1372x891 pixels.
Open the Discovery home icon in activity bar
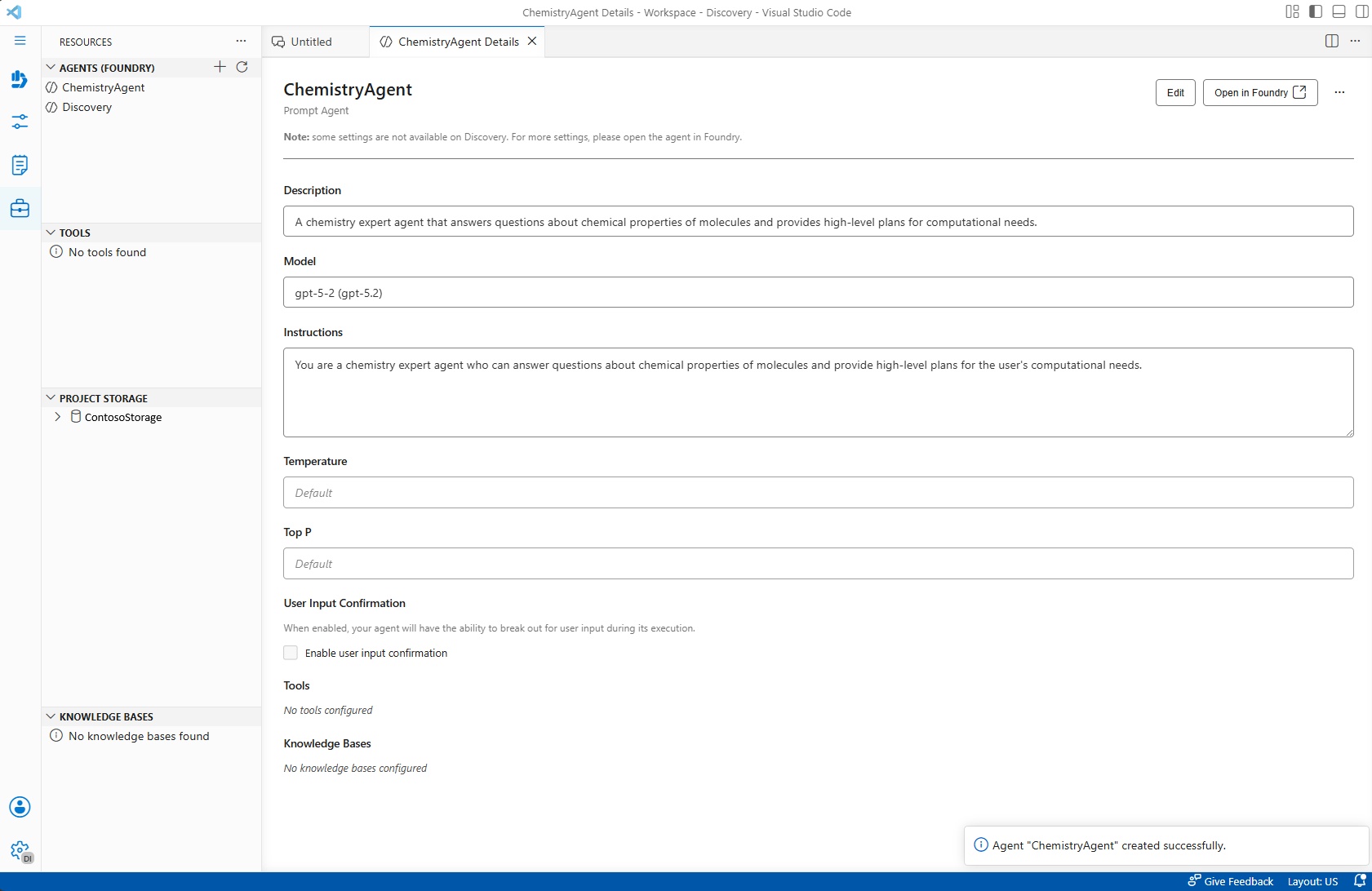(20, 79)
